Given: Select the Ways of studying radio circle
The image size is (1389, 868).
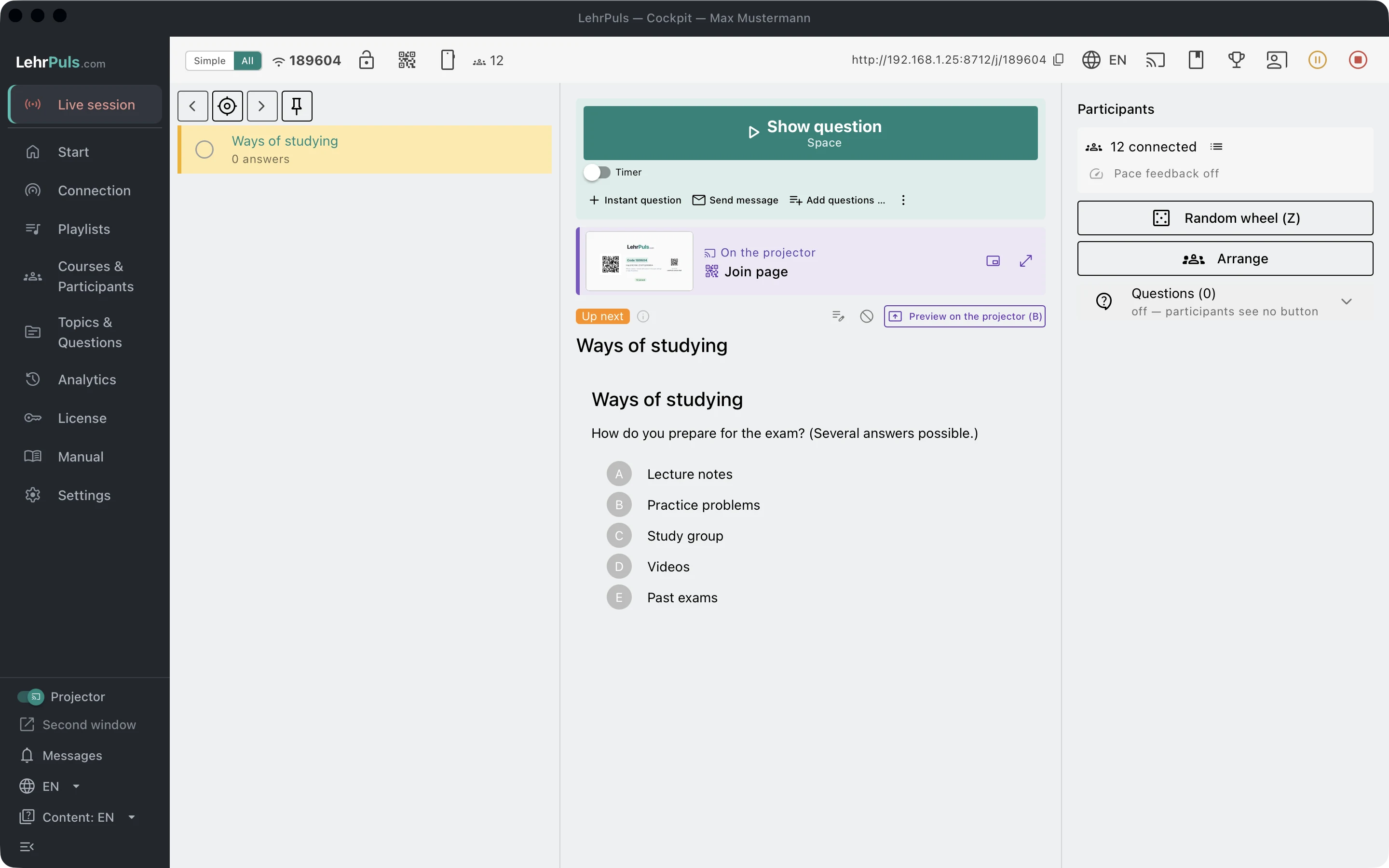Looking at the screenshot, I should pyautogui.click(x=204, y=149).
